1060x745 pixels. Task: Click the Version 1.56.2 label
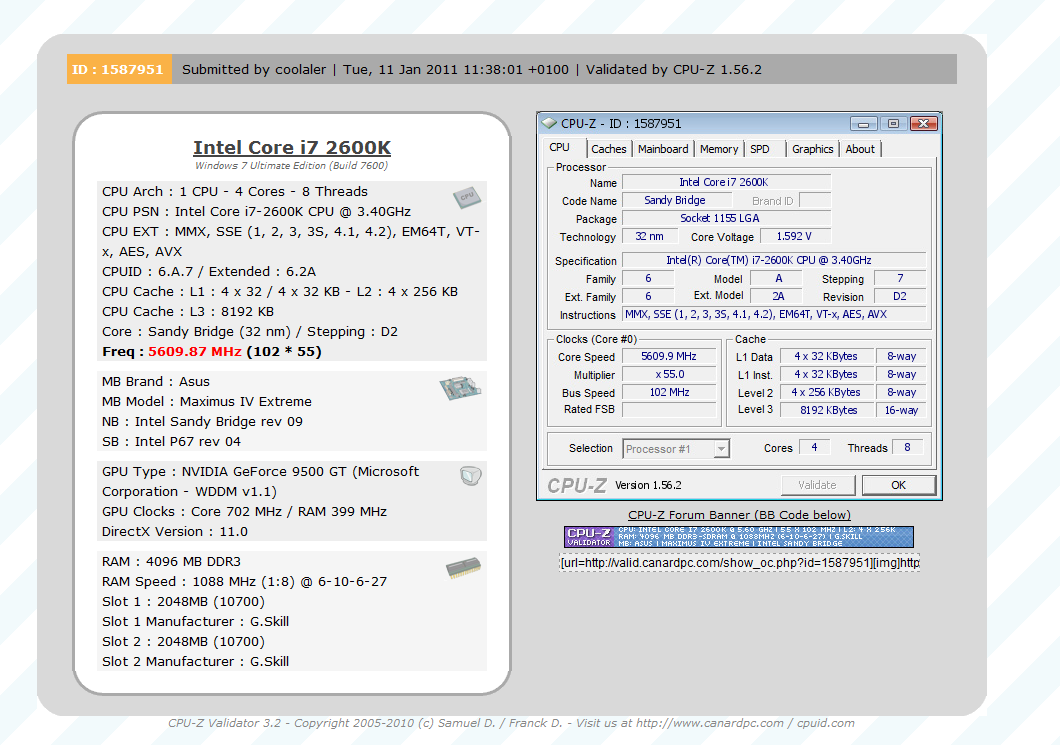click(648, 485)
